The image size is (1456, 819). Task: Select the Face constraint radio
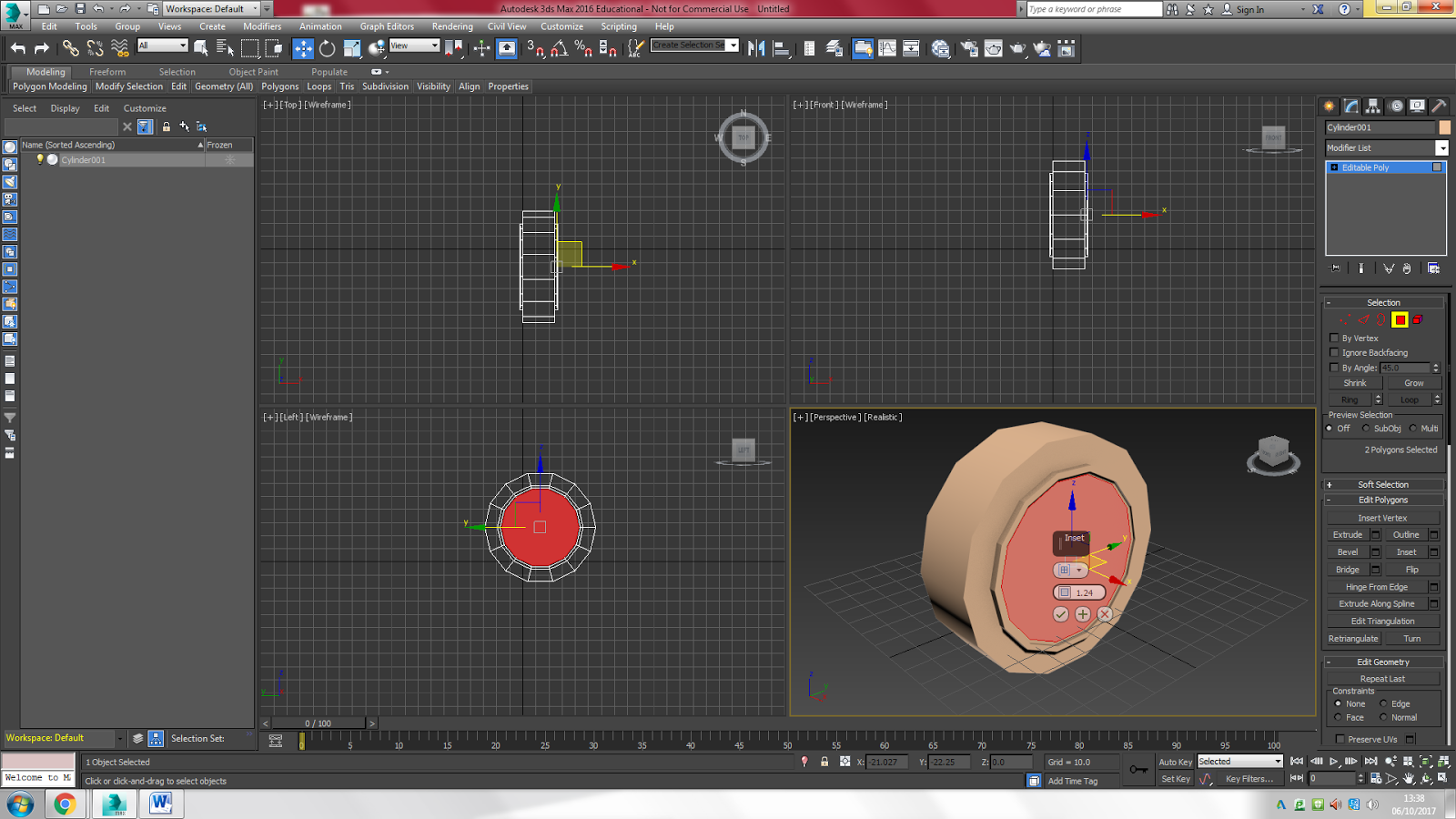click(1338, 717)
